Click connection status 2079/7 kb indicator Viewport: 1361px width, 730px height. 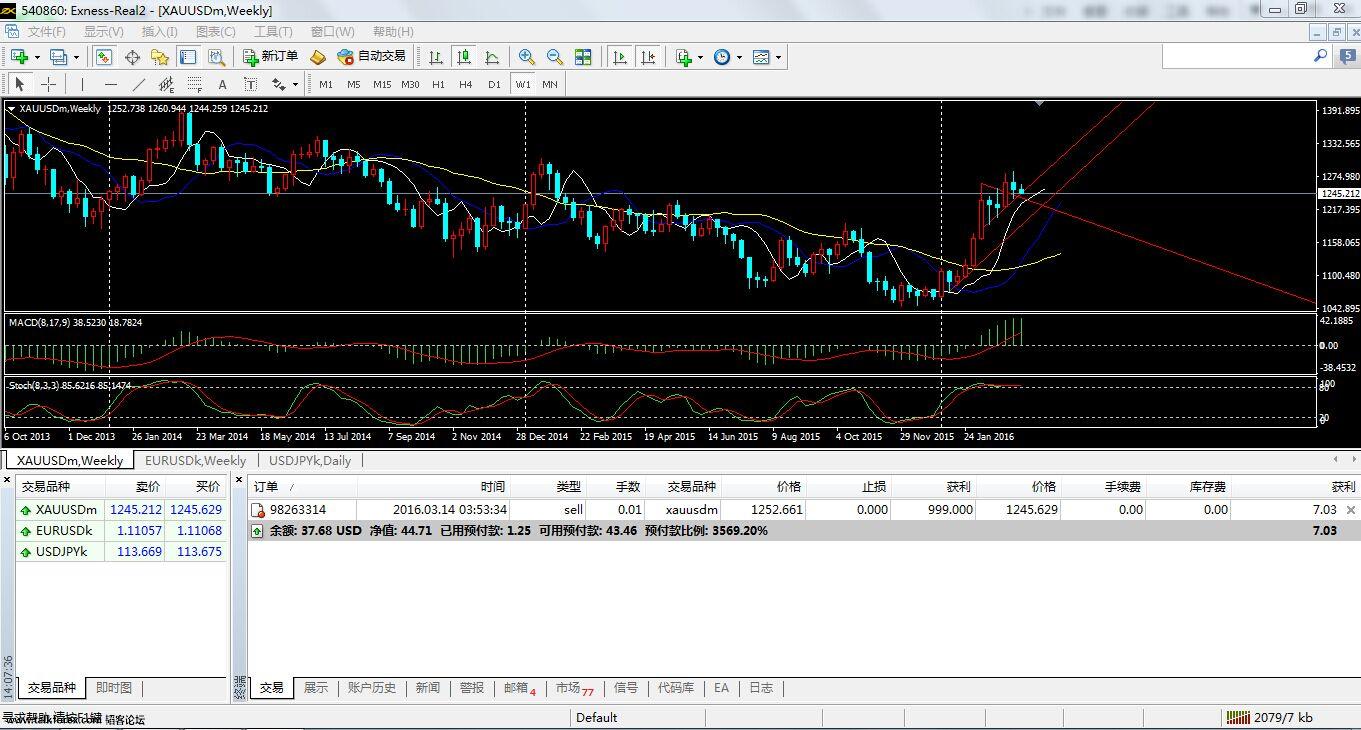tap(1269, 717)
